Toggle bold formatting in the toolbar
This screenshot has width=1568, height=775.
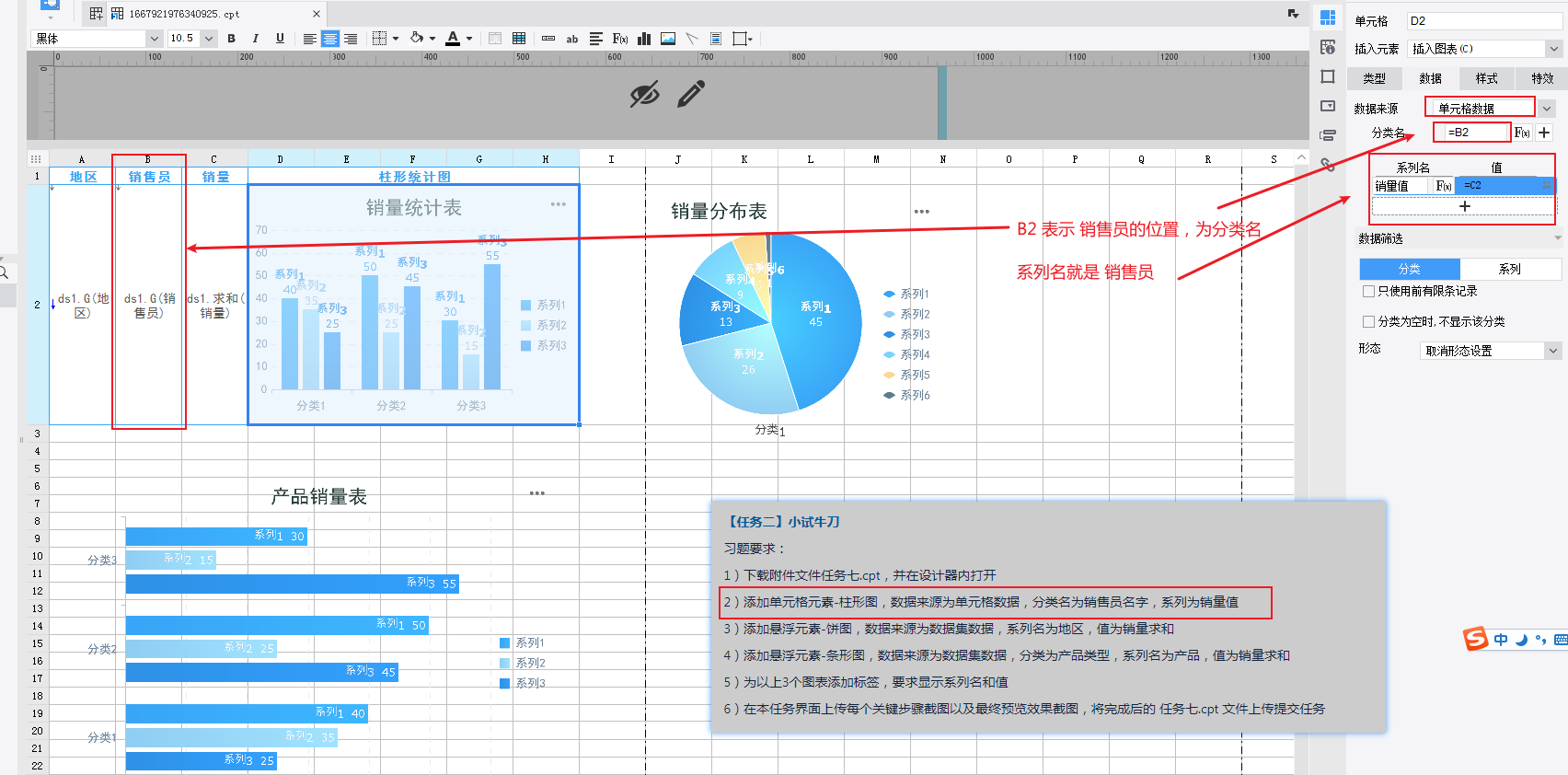(x=231, y=39)
